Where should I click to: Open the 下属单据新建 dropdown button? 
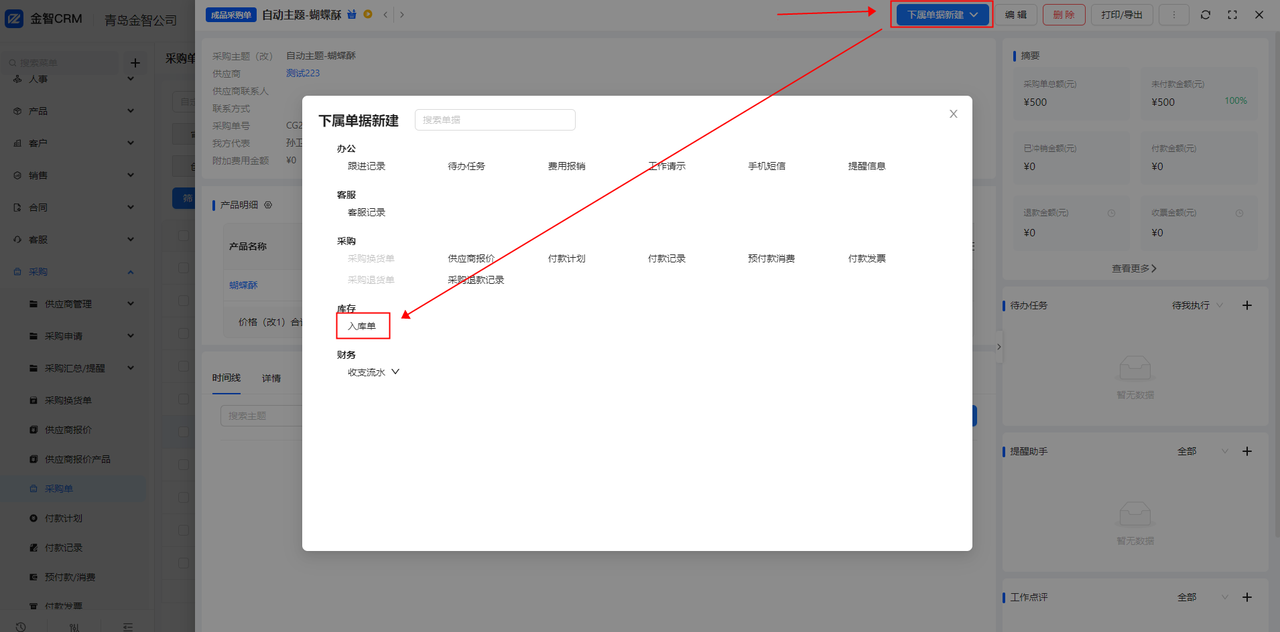pyautogui.click(x=941, y=15)
